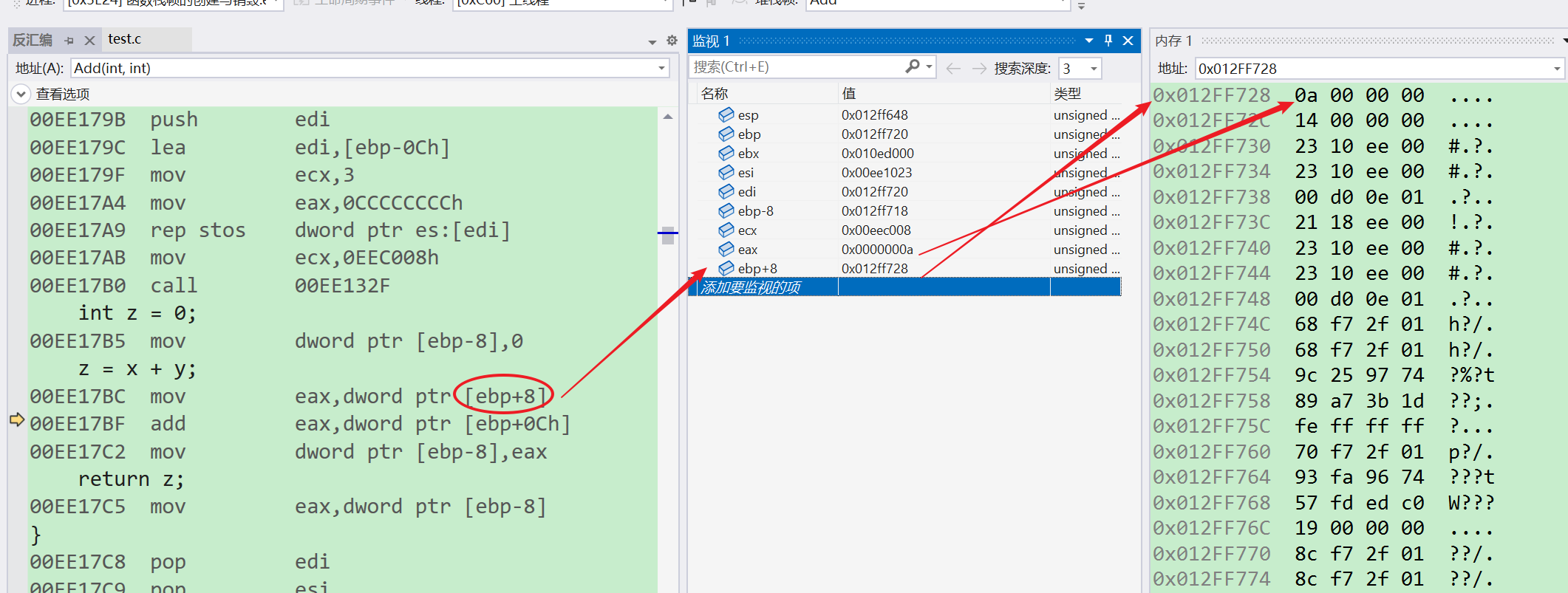Click the esi value 0x00ee1023
The image size is (1568, 593).
pyautogui.click(x=877, y=173)
